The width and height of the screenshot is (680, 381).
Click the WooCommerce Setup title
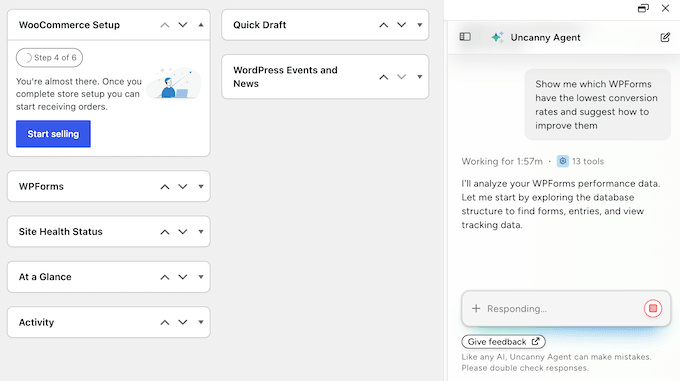pos(69,25)
